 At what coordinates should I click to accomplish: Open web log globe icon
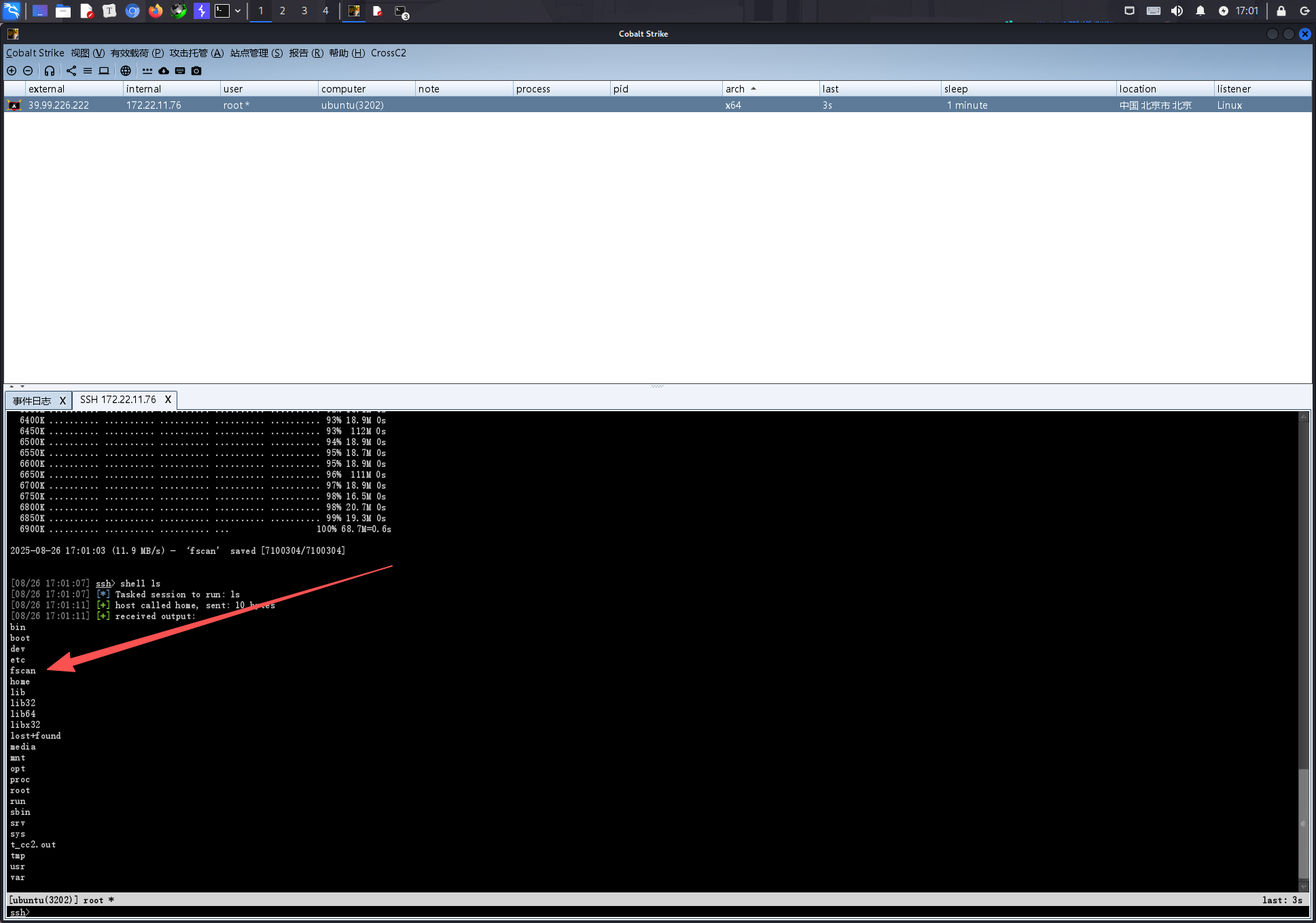tap(126, 71)
